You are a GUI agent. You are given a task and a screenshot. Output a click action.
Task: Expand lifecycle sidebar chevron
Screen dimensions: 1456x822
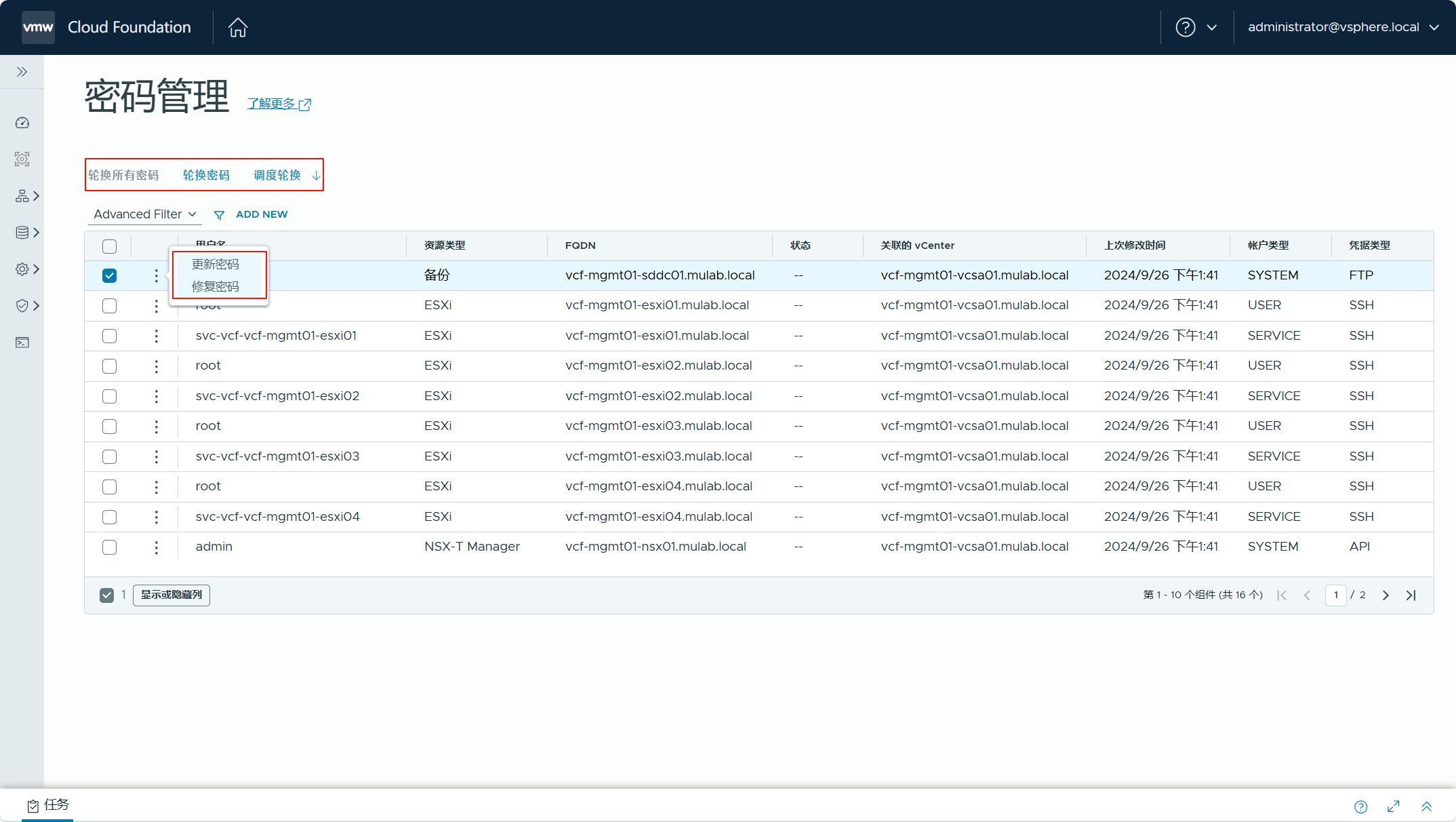[37, 233]
